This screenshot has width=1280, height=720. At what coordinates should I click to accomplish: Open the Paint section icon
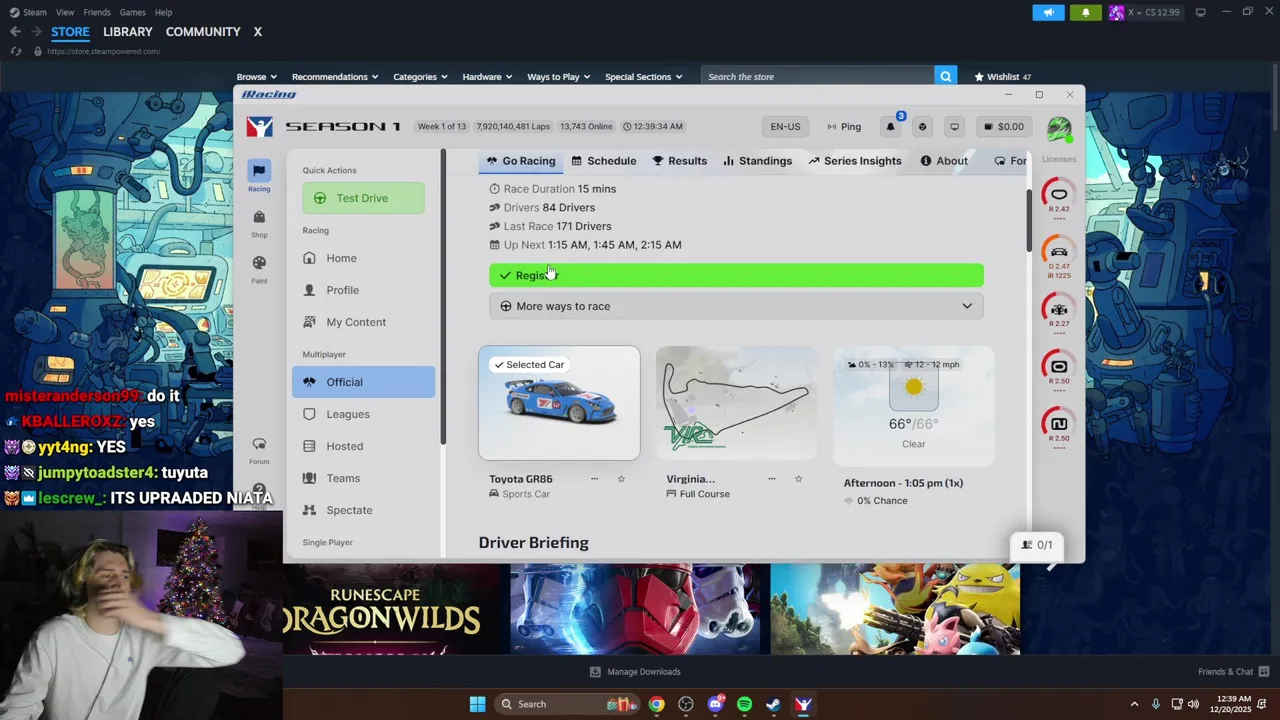pos(259,269)
